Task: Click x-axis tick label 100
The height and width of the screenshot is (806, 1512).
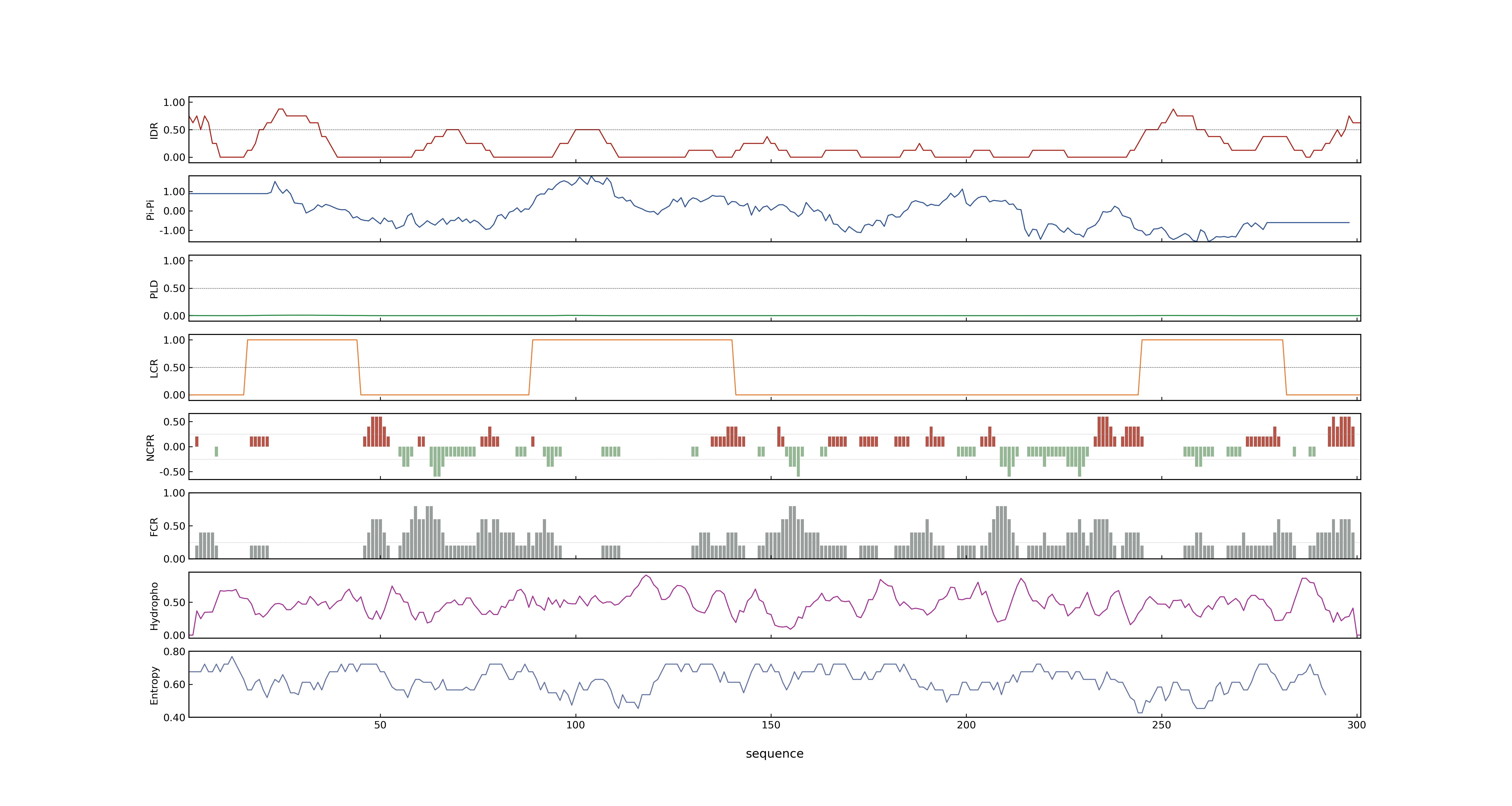Action: pos(575,725)
